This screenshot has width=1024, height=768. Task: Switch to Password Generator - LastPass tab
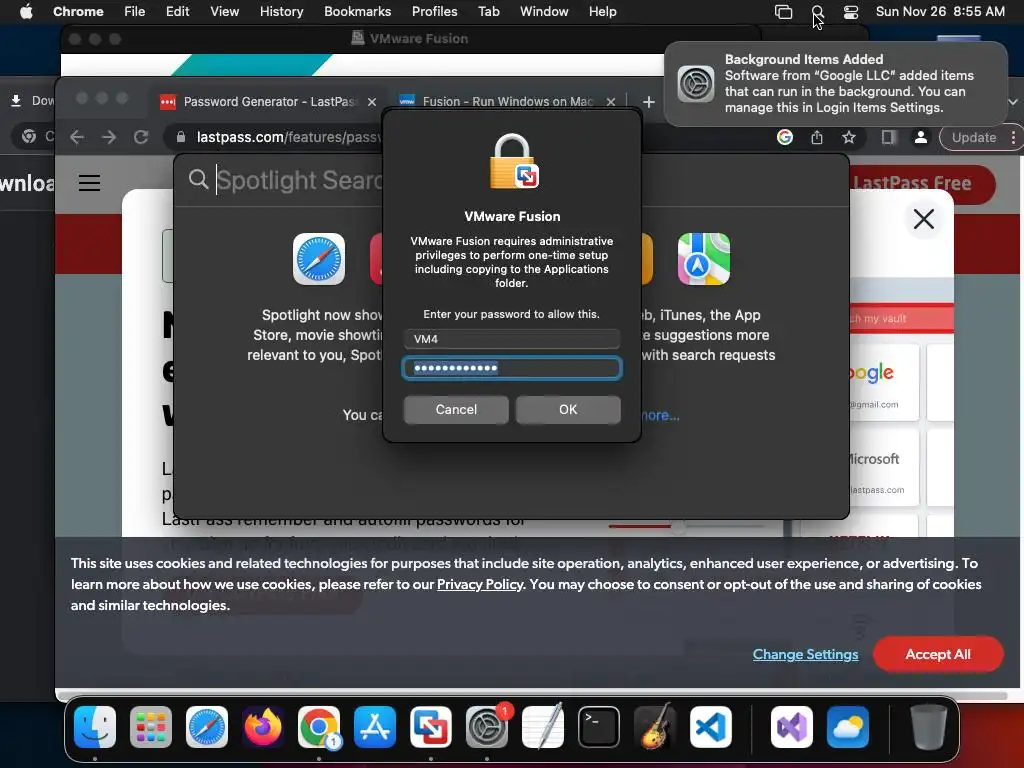(268, 101)
